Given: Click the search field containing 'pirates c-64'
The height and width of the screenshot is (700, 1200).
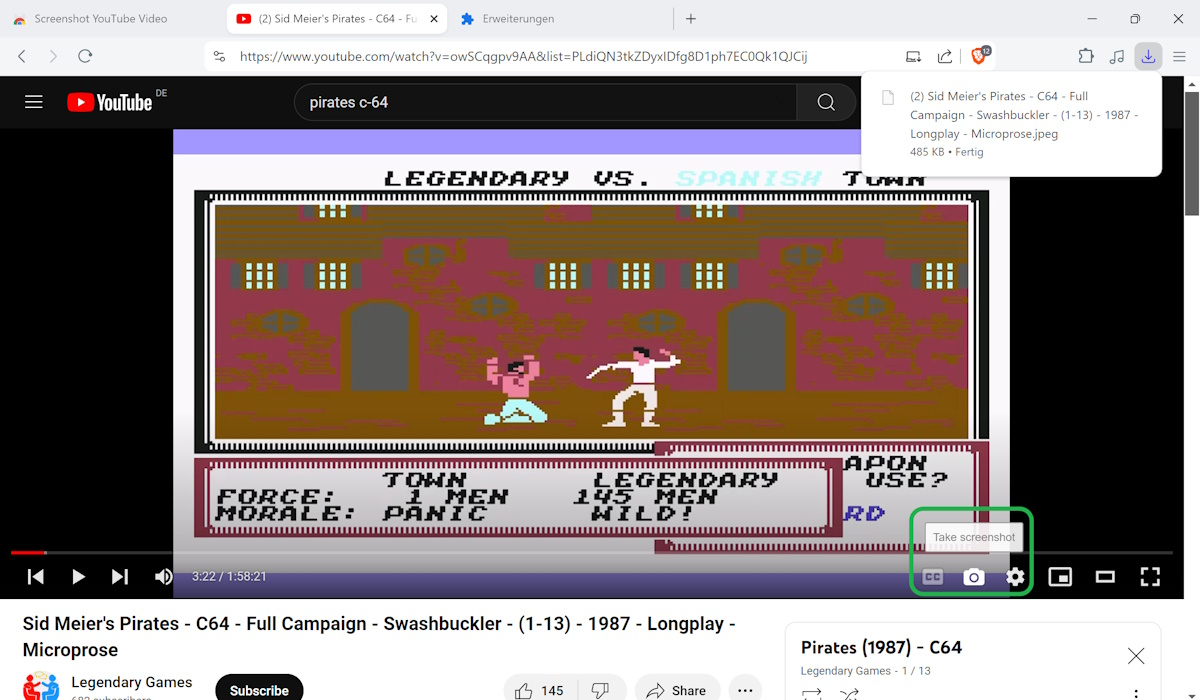Looking at the screenshot, I should point(545,102).
